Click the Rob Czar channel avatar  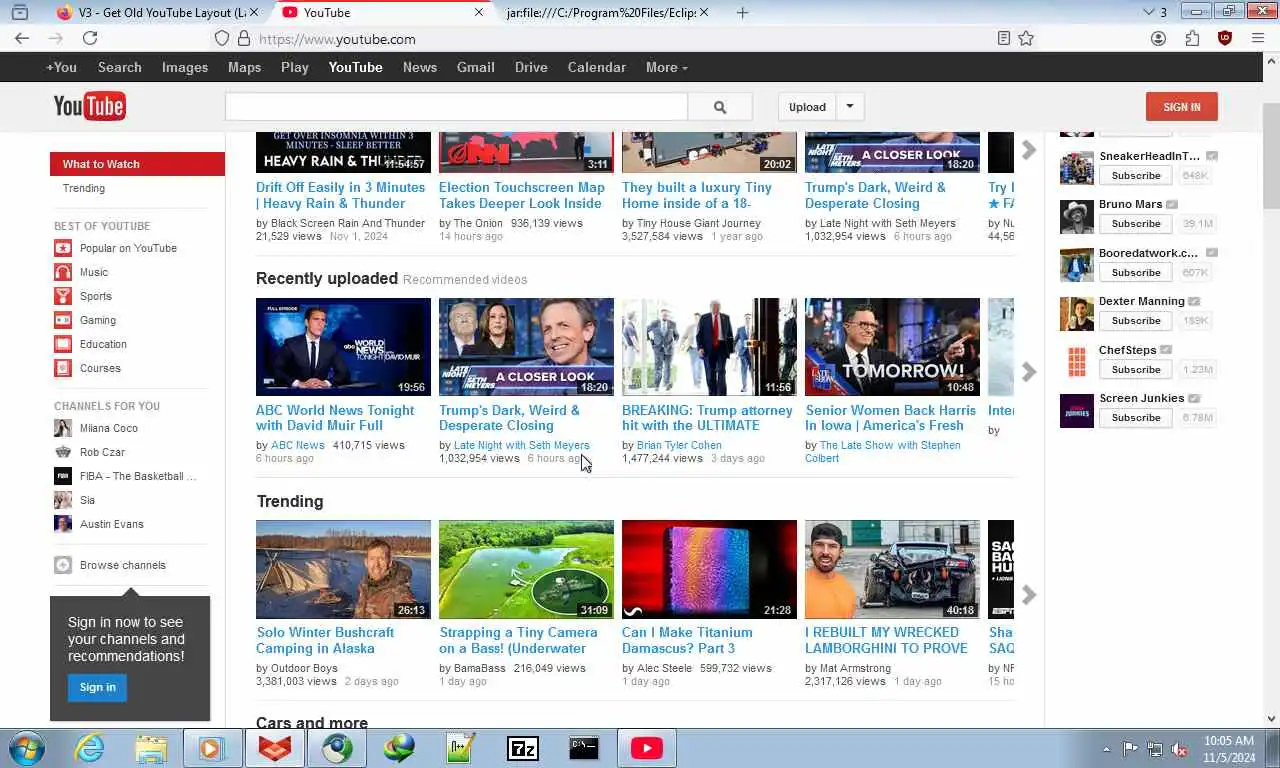pyautogui.click(x=63, y=452)
